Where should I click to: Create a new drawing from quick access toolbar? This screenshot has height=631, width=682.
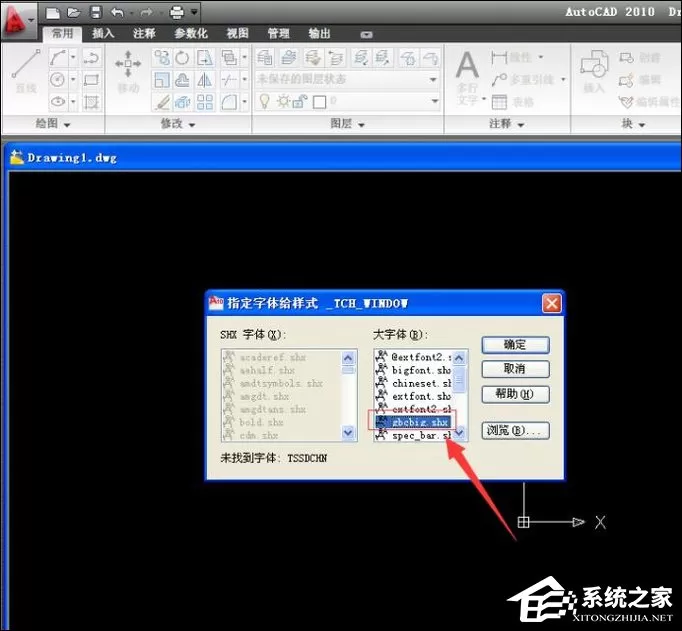point(53,13)
